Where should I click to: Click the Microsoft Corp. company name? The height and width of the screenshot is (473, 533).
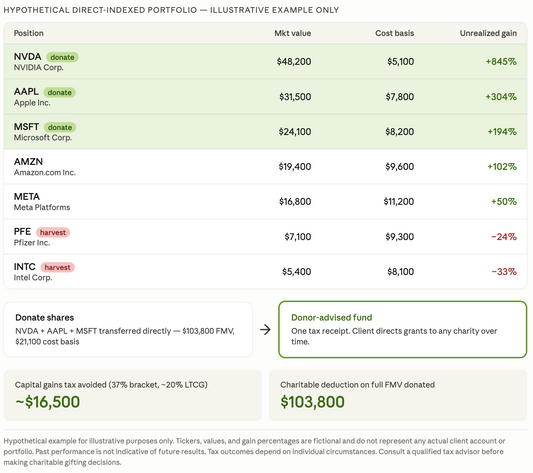point(43,138)
